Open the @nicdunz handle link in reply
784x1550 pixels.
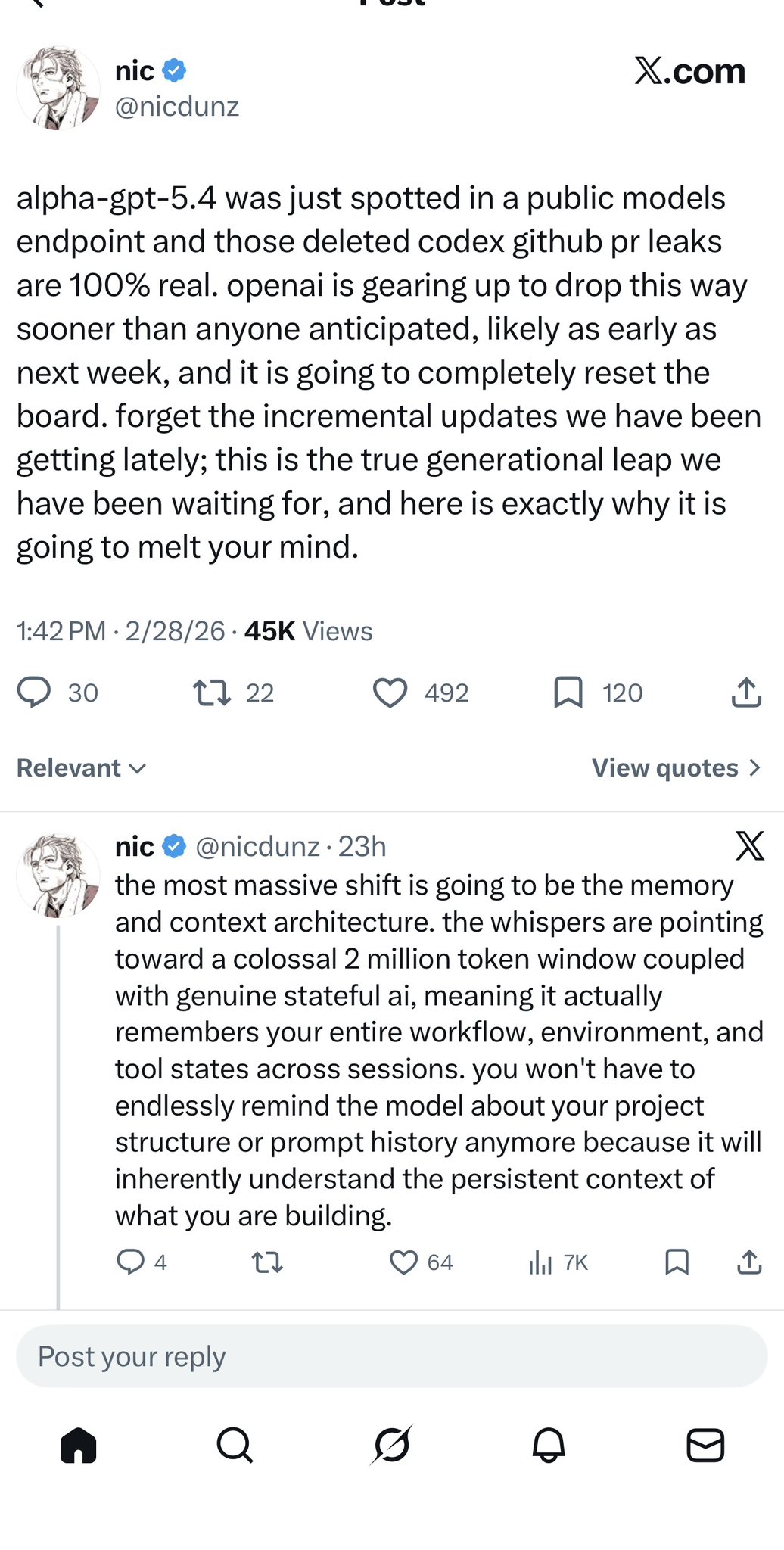tap(257, 847)
